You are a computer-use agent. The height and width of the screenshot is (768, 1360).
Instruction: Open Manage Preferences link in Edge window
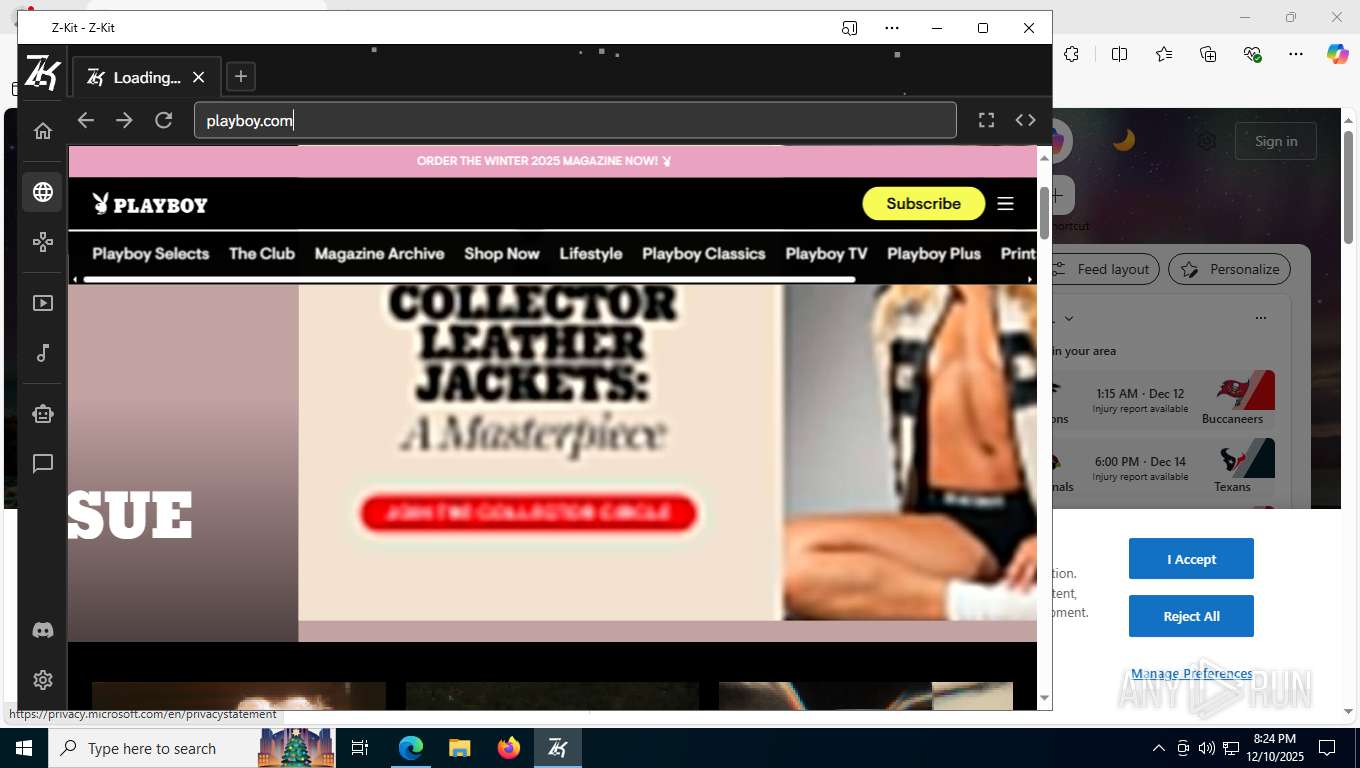click(1191, 674)
